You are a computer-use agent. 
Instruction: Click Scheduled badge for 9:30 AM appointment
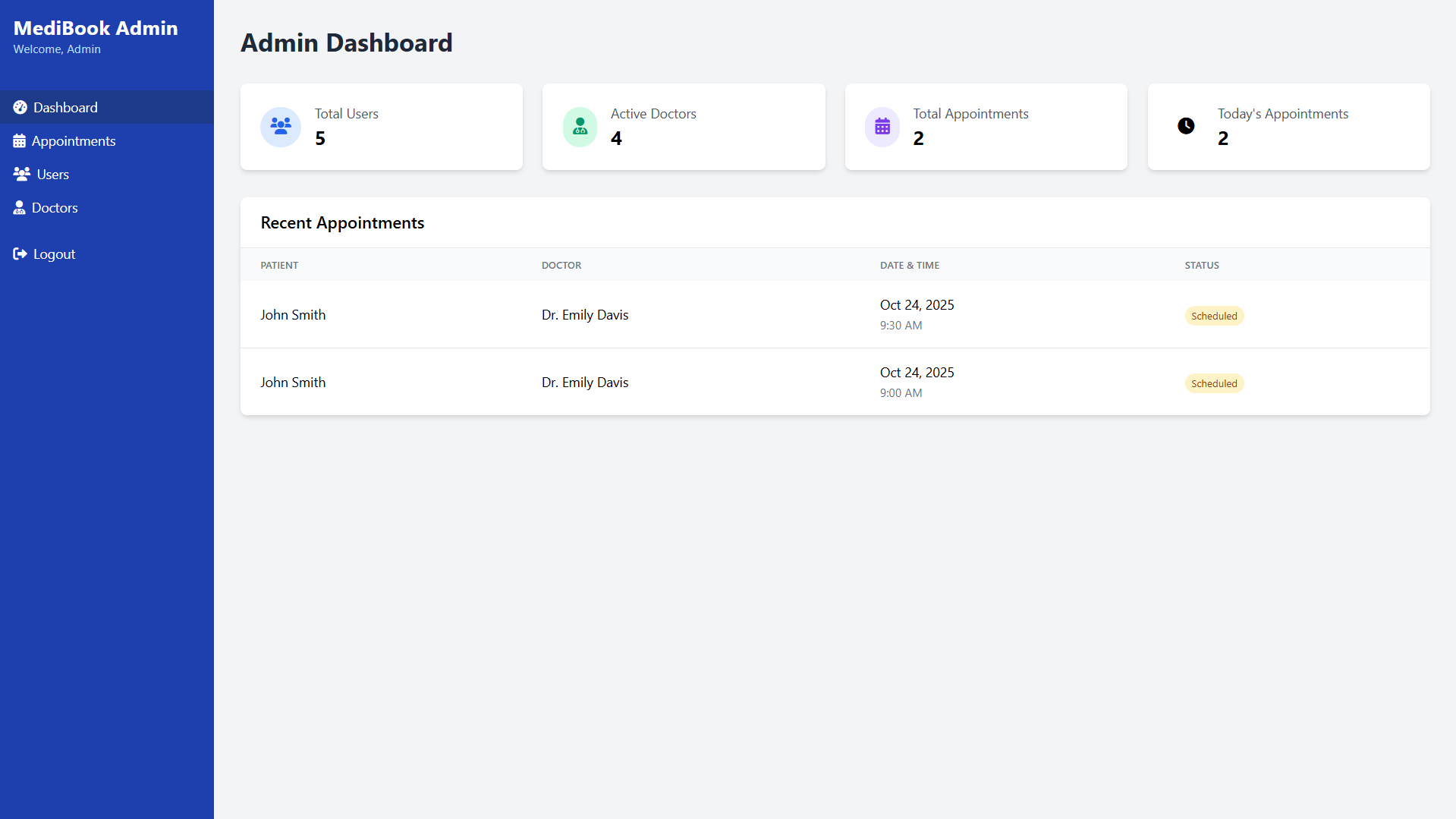coord(1214,316)
